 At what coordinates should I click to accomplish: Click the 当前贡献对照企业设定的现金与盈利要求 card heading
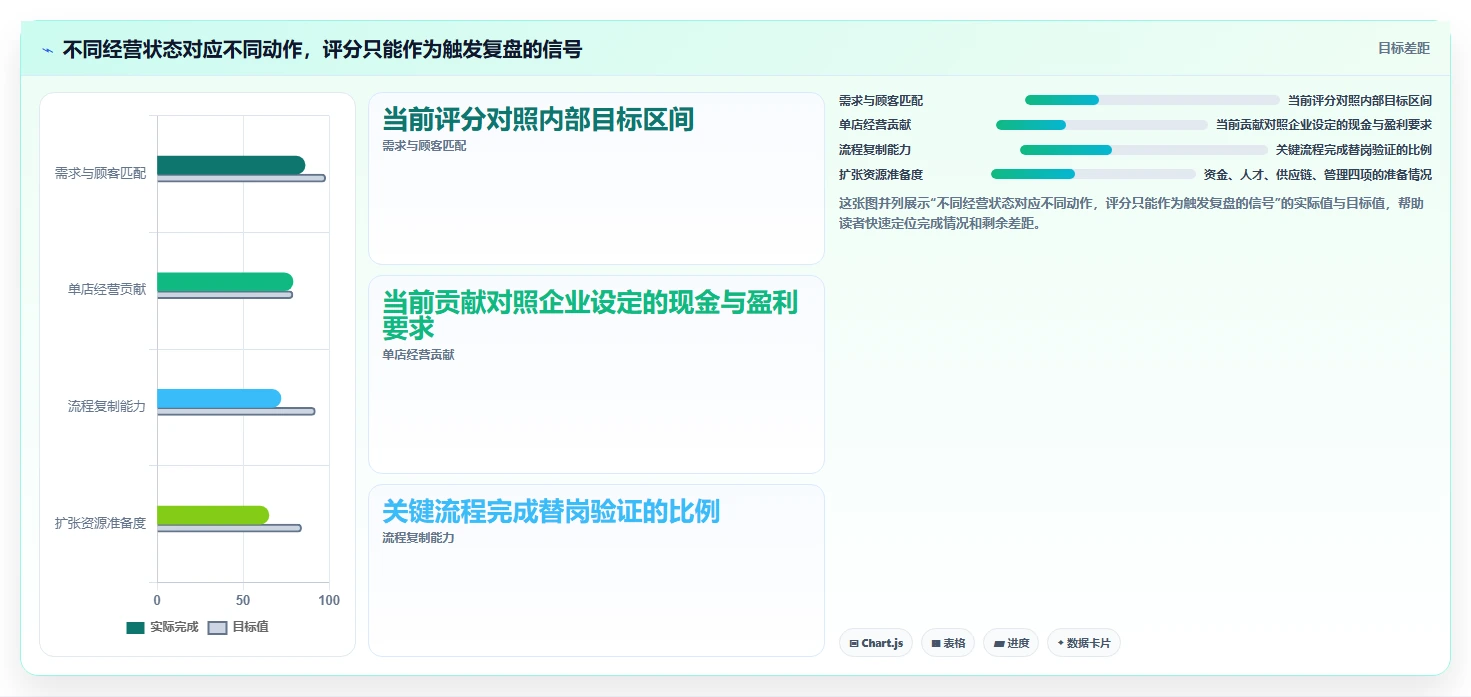pyautogui.click(x=590, y=315)
